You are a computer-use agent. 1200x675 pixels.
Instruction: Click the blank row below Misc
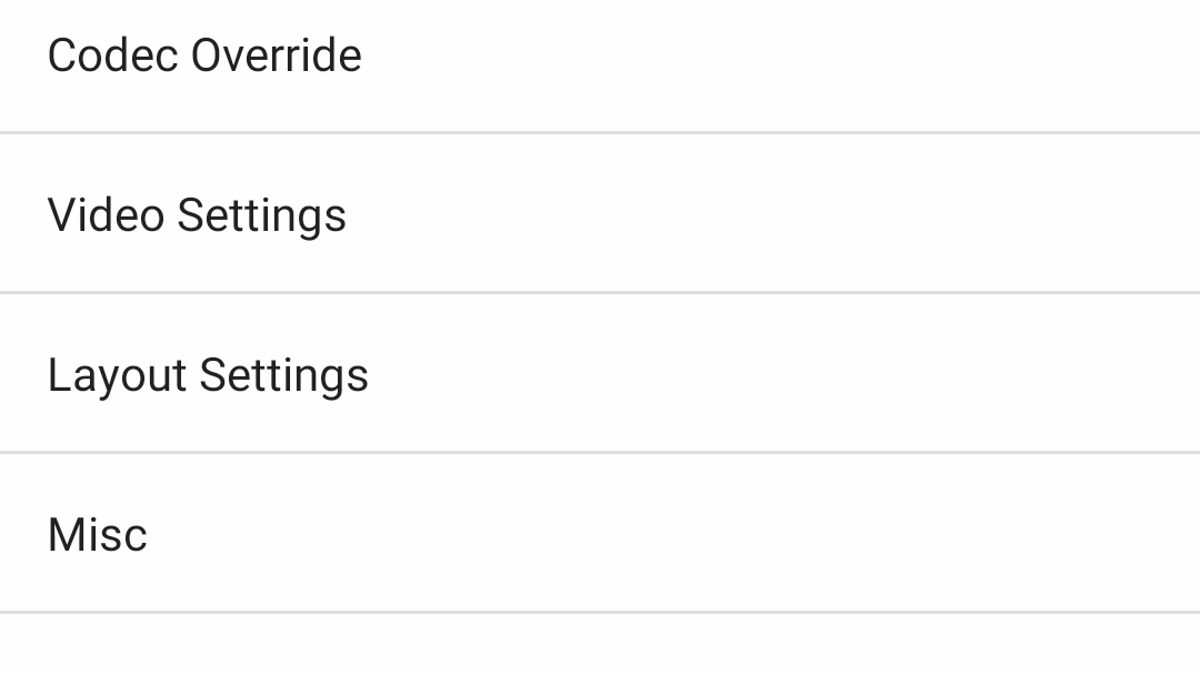click(x=600, y=645)
